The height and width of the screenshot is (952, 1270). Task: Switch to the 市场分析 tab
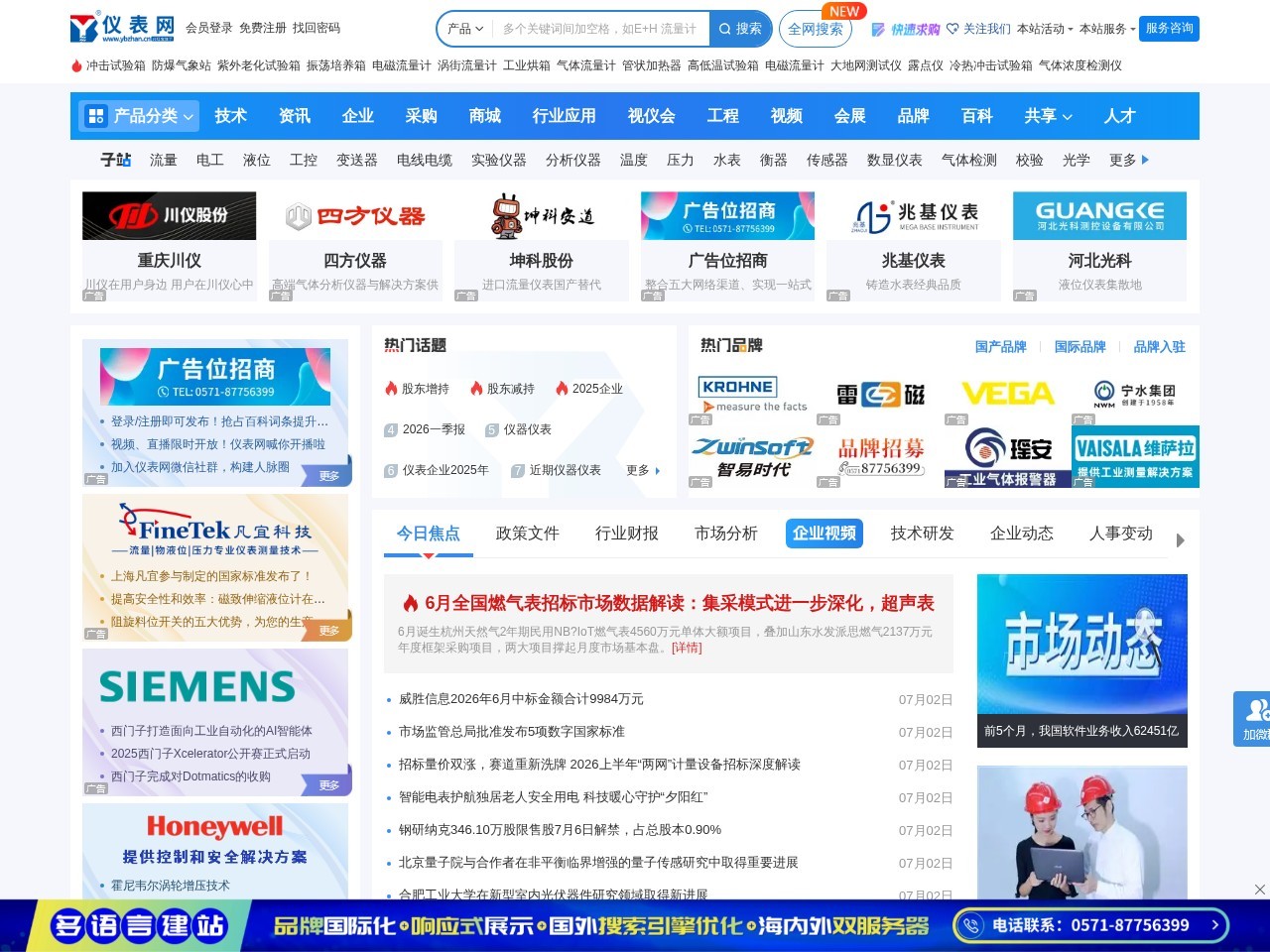click(725, 534)
